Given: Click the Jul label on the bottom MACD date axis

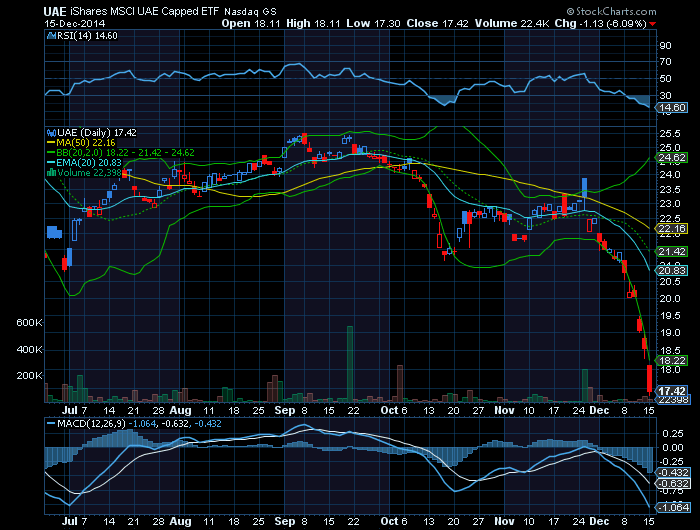Looking at the screenshot, I should 70,521.
